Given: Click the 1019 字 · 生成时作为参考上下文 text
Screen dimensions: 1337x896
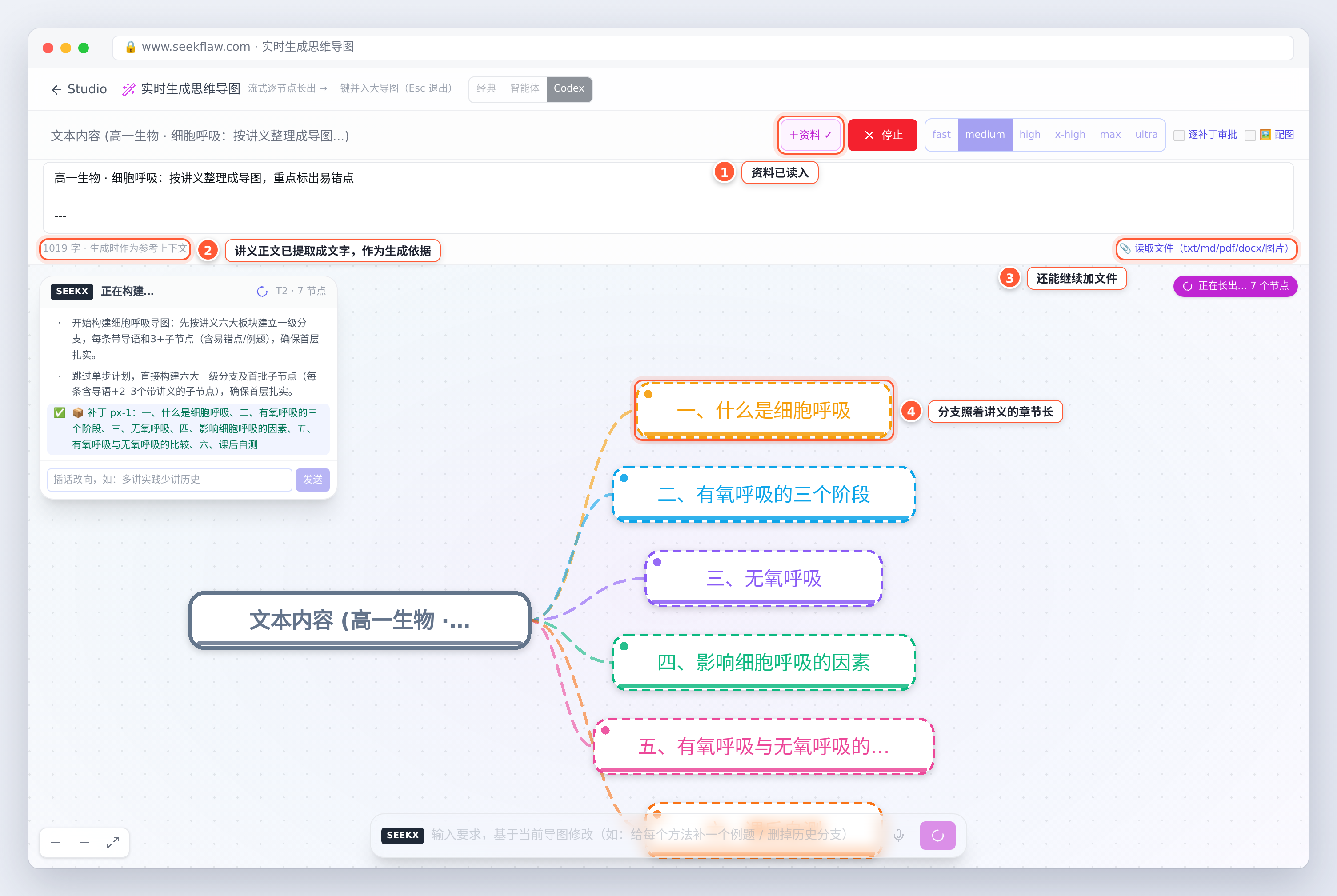Looking at the screenshot, I should pyautogui.click(x=115, y=248).
